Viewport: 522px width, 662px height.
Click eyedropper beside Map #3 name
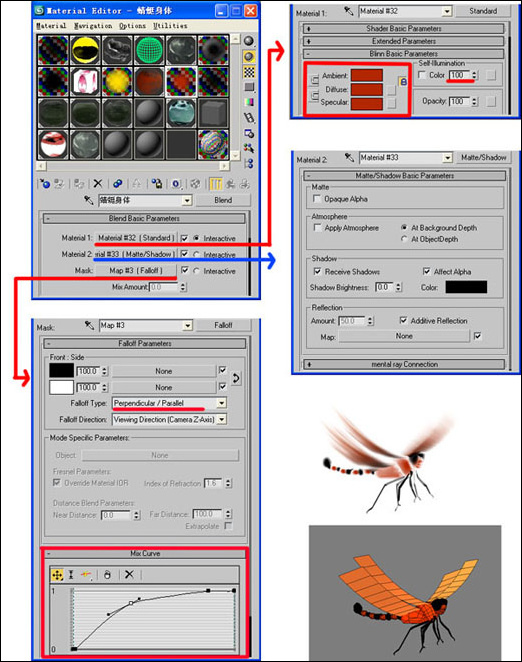coord(89,325)
